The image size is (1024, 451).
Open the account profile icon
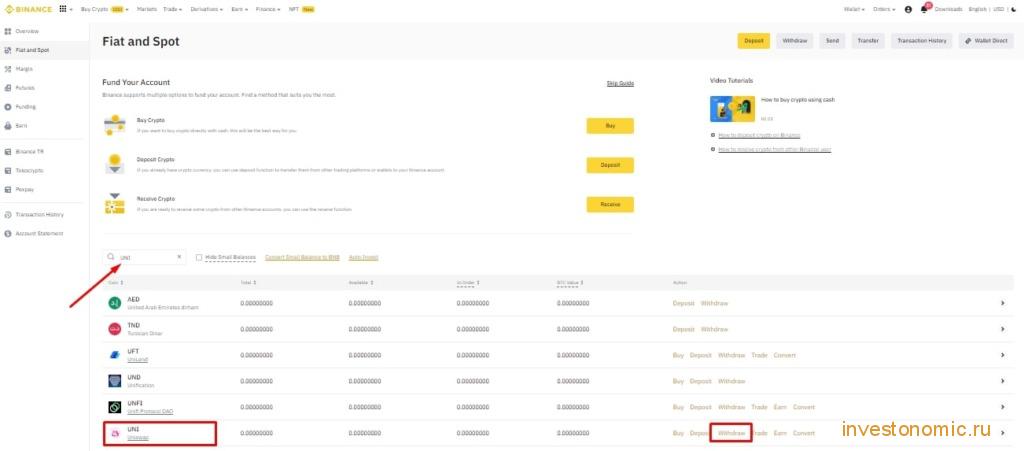point(908,9)
